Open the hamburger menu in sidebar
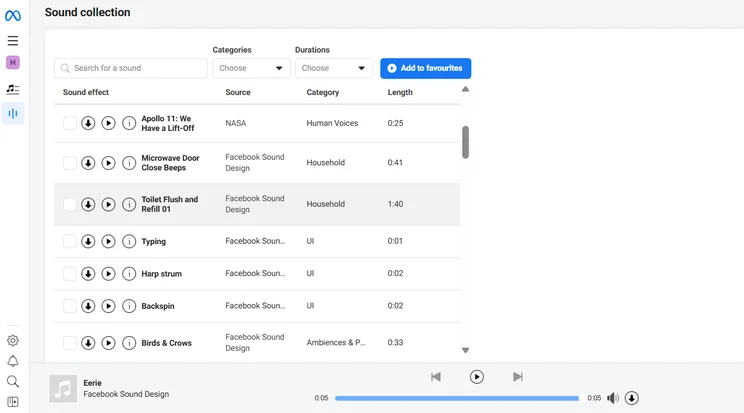 13,41
